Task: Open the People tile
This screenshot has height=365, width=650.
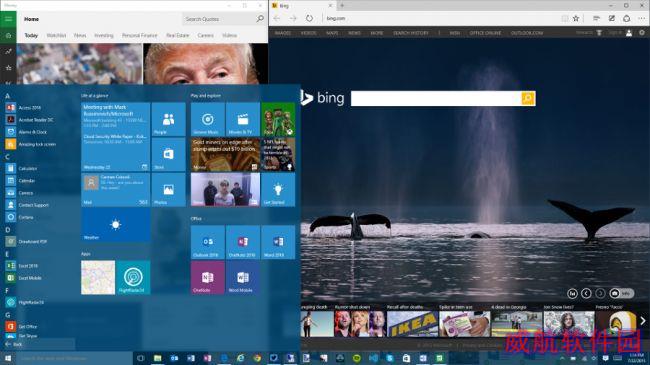Action: (x=168, y=119)
